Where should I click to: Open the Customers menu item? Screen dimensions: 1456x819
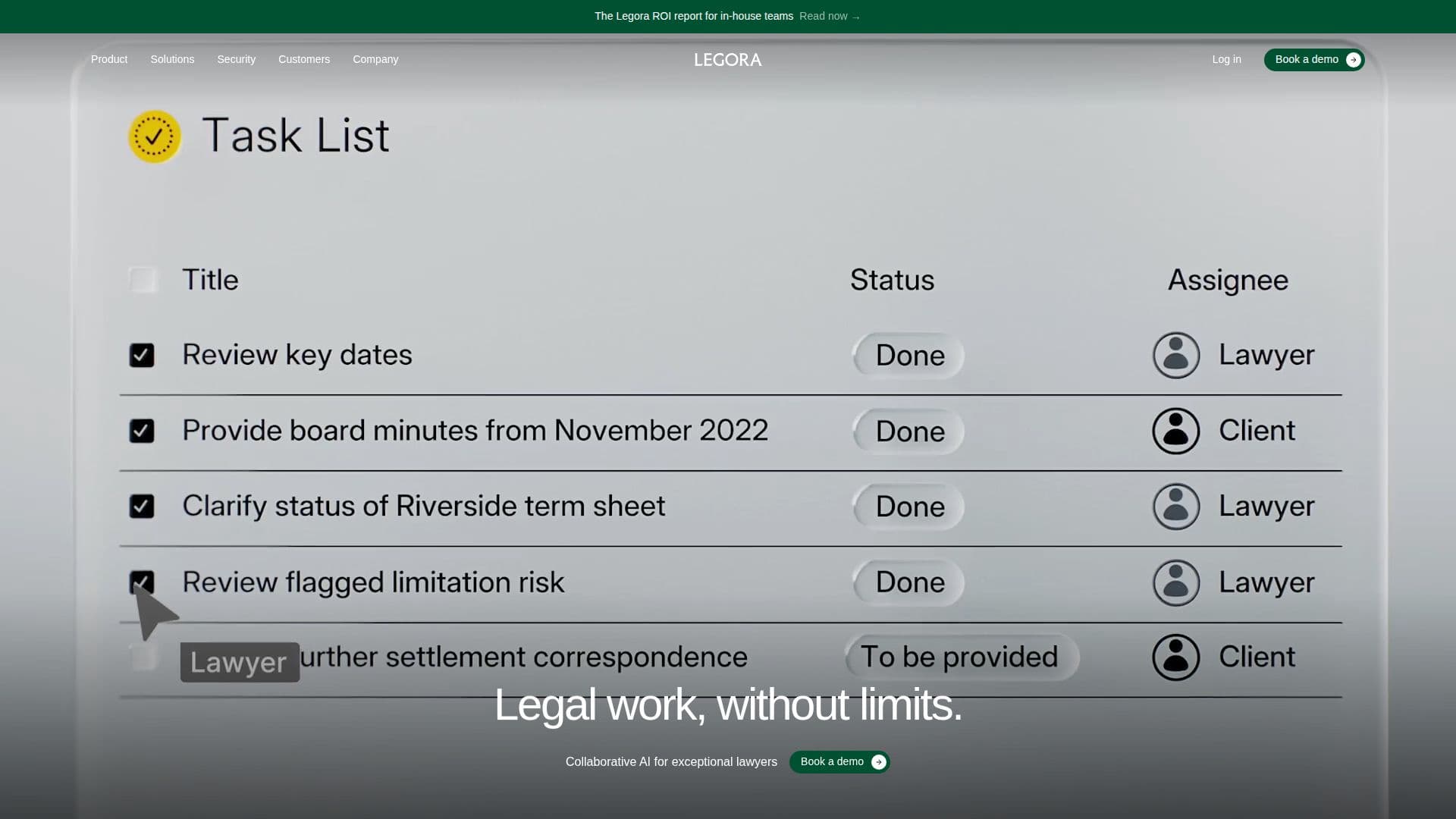click(x=304, y=59)
